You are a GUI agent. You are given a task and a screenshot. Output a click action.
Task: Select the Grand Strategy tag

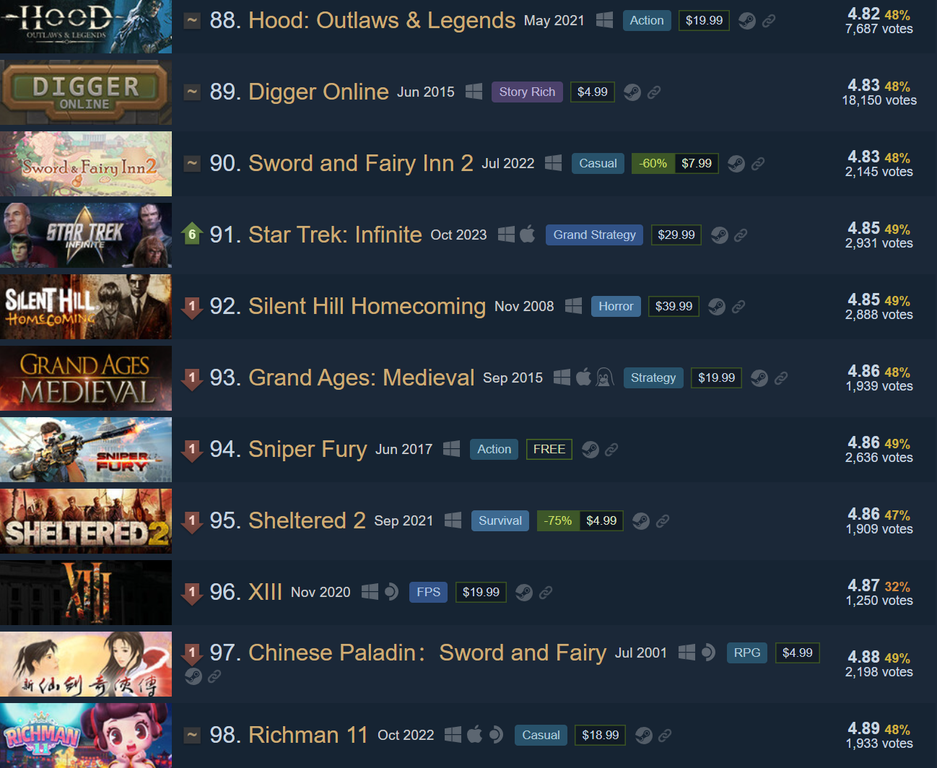pos(594,235)
